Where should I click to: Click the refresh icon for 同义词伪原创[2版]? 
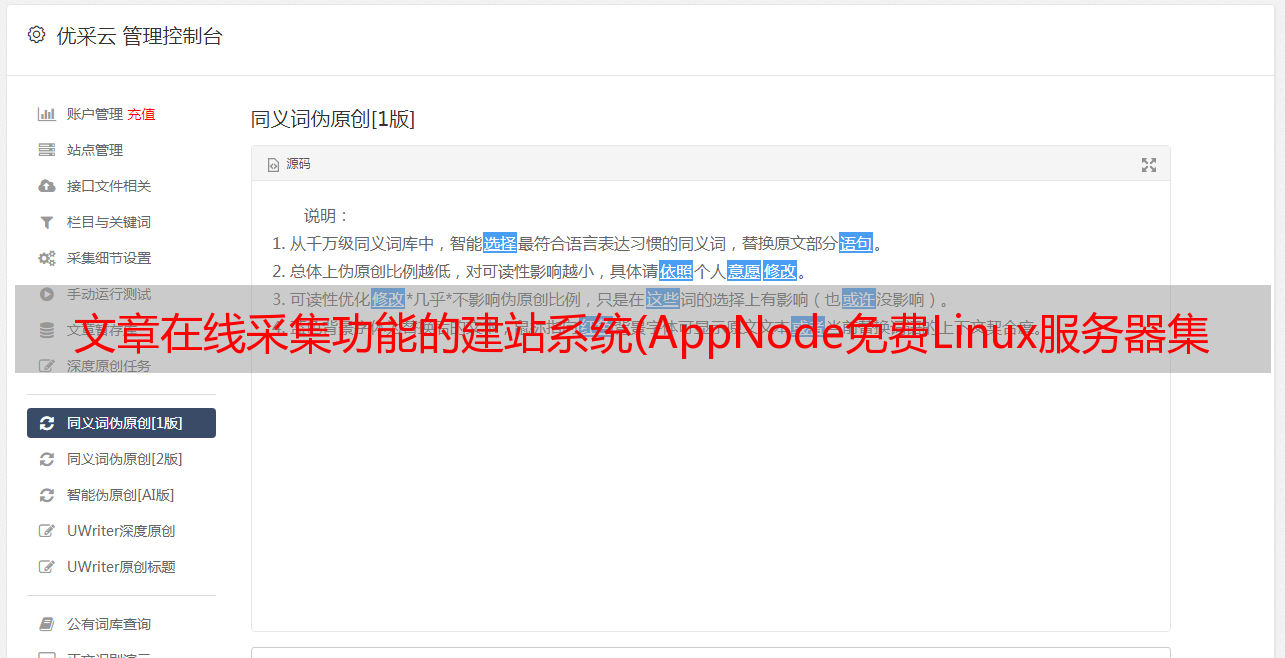46,459
